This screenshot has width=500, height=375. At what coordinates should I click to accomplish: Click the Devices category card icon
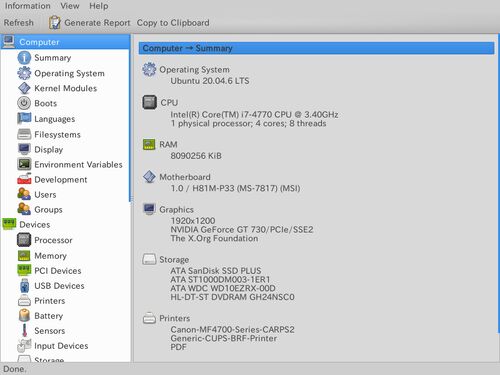pyautogui.click(x=9, y=224)
